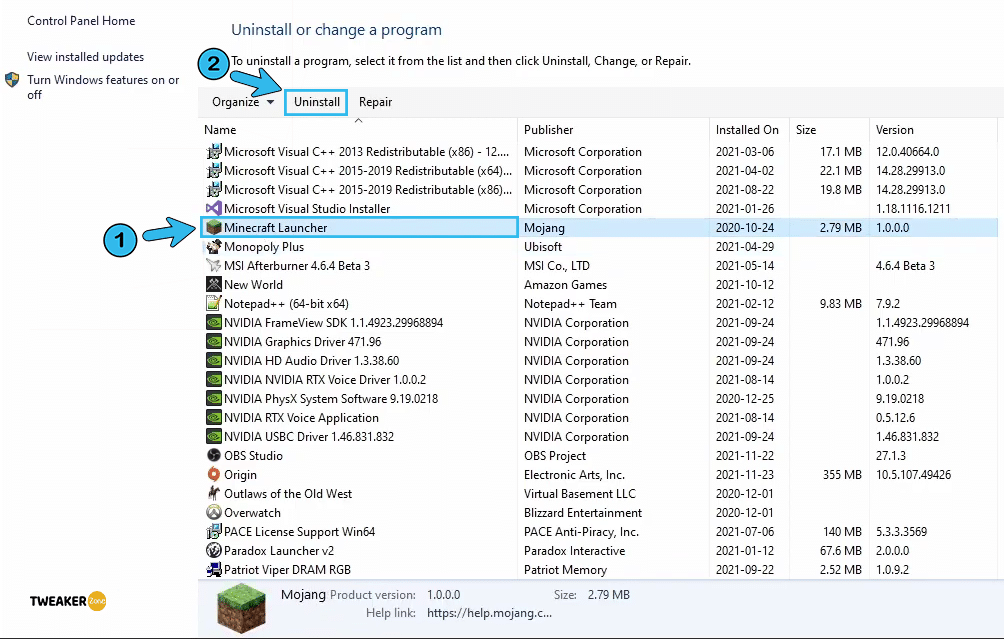Viewport: 1004px width, 639px height.
Task: Click the MSI Afterburner icon
Action: (214, 266)
